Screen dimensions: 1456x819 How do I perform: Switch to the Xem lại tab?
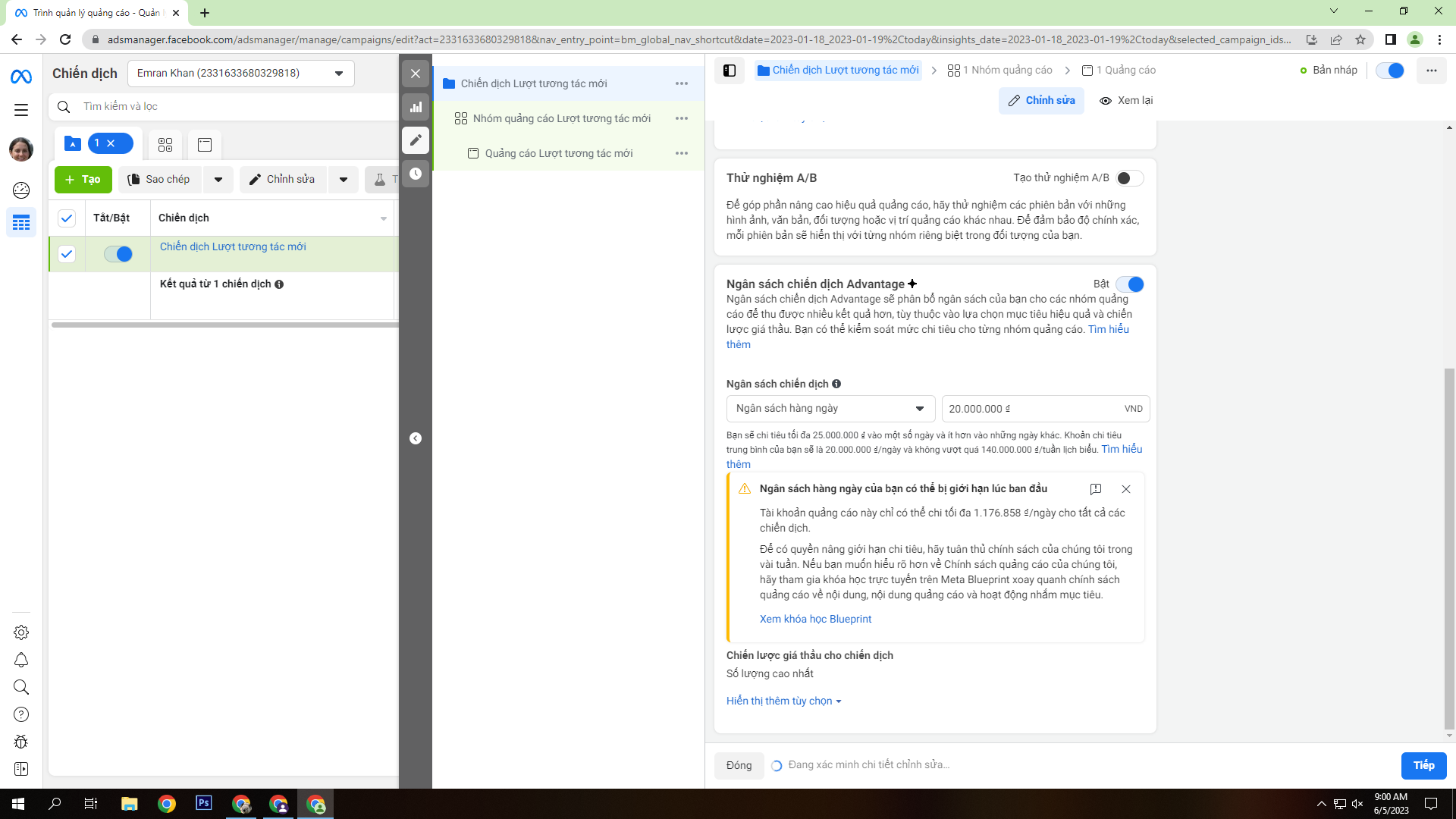(1127, 101)
